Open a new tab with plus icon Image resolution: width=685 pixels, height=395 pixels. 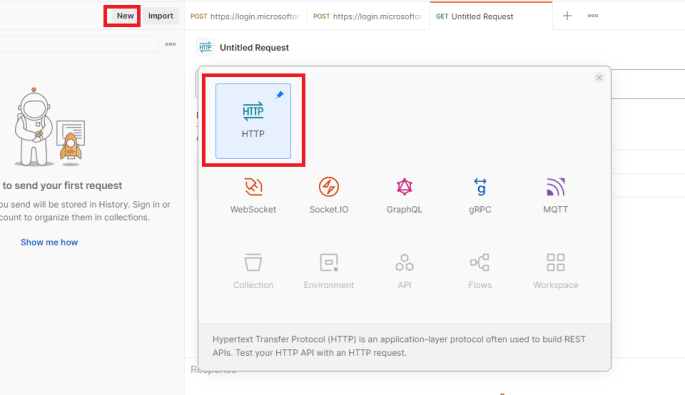tap(567, 16)
